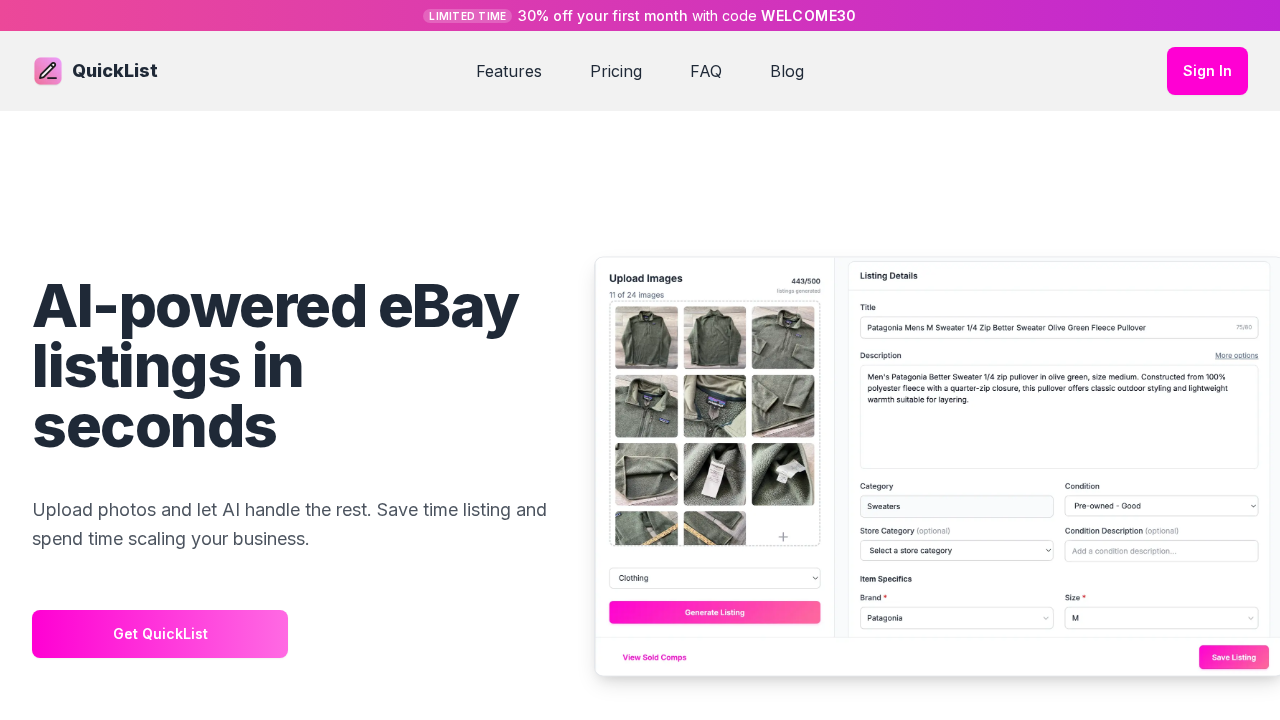The height and width of the screenshot is (720, 1280).
Task: Click the Save Listing button
Action: click(1234, 657)
